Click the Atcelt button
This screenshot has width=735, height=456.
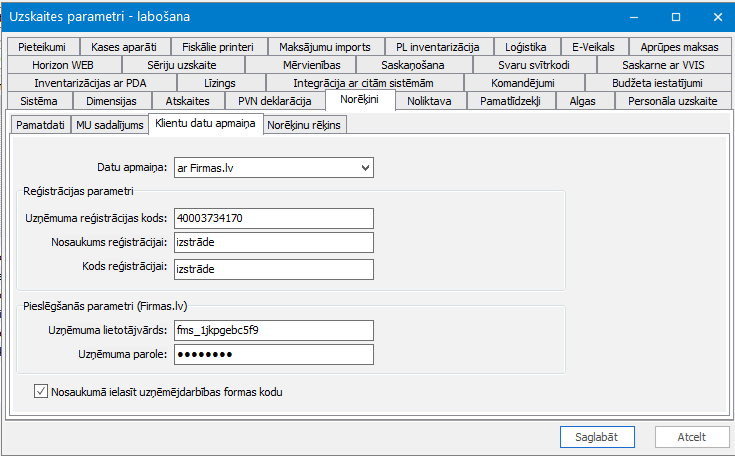tap(692, 437)
